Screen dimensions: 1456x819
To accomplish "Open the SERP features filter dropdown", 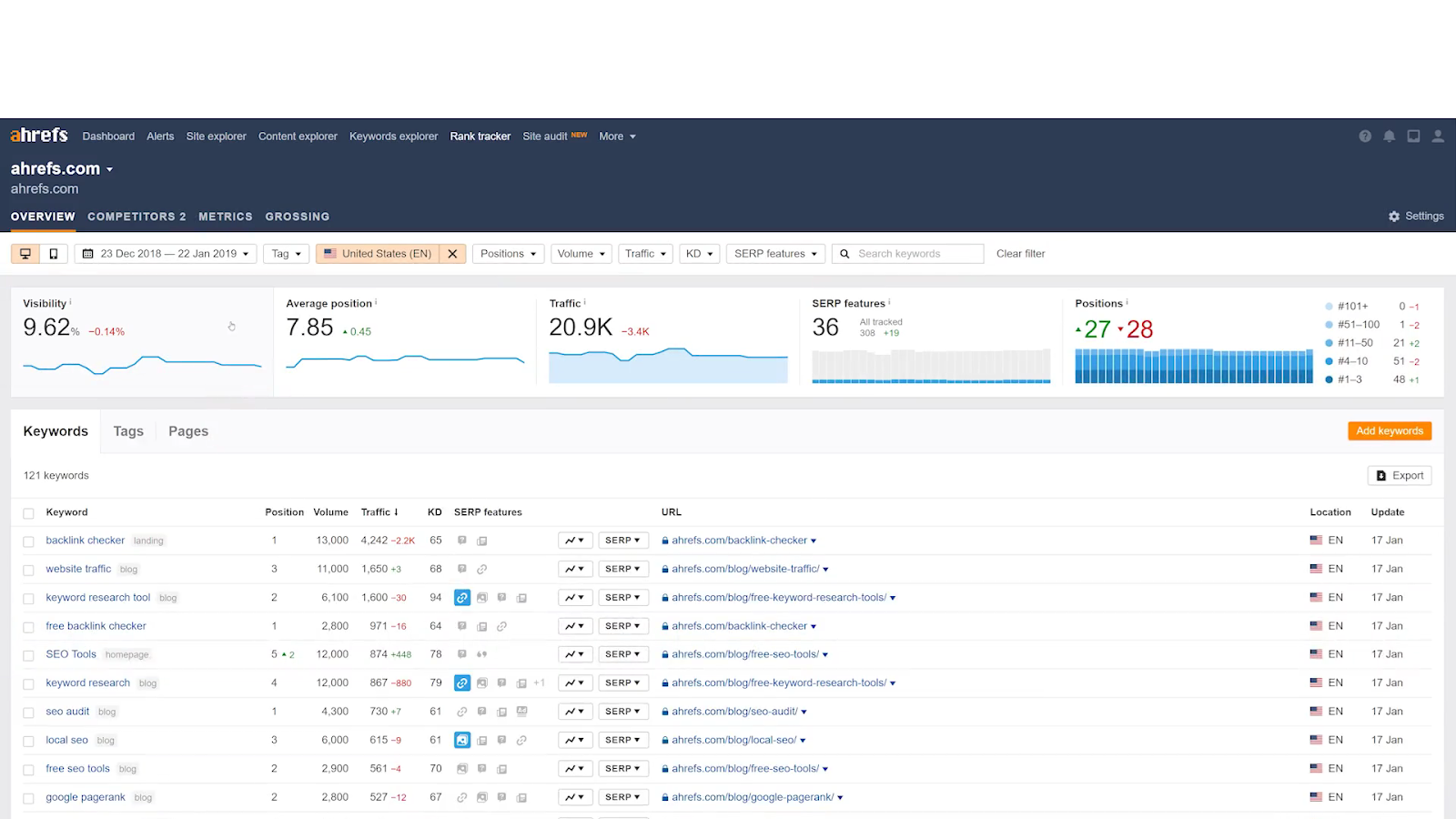I will click(776, 254).
